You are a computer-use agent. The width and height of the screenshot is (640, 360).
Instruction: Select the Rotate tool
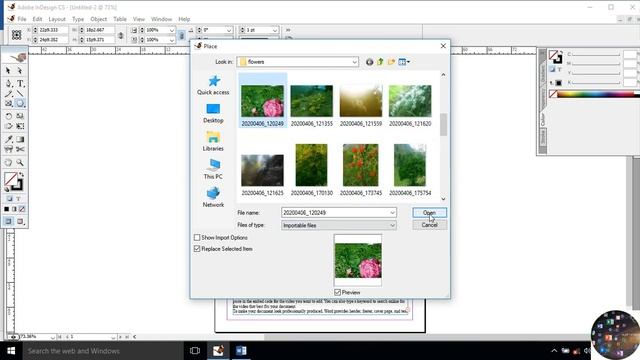8,116
